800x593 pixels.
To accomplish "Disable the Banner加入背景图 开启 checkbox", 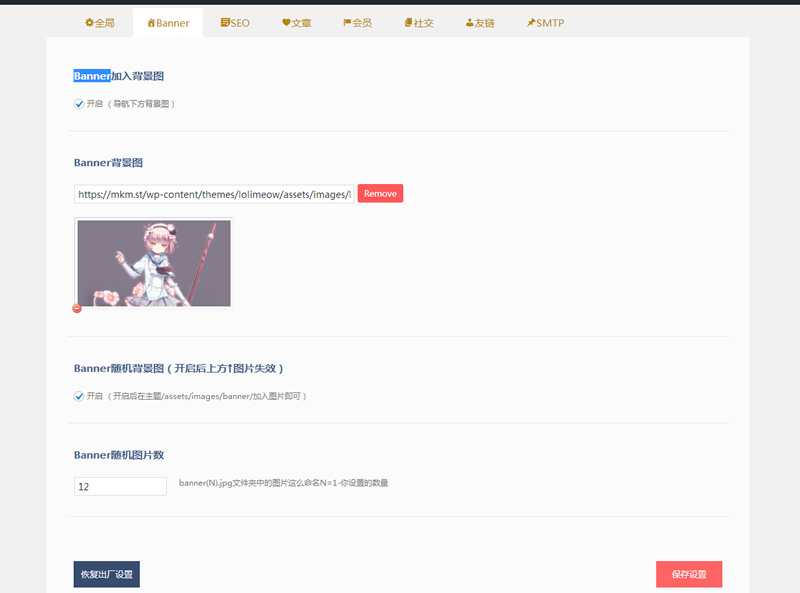I will tap(79, 103).
